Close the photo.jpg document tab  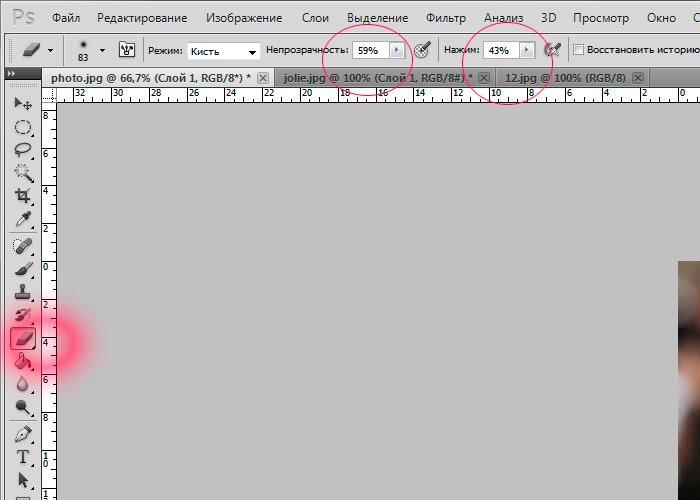pyautogui.click(x=263, y=77)
